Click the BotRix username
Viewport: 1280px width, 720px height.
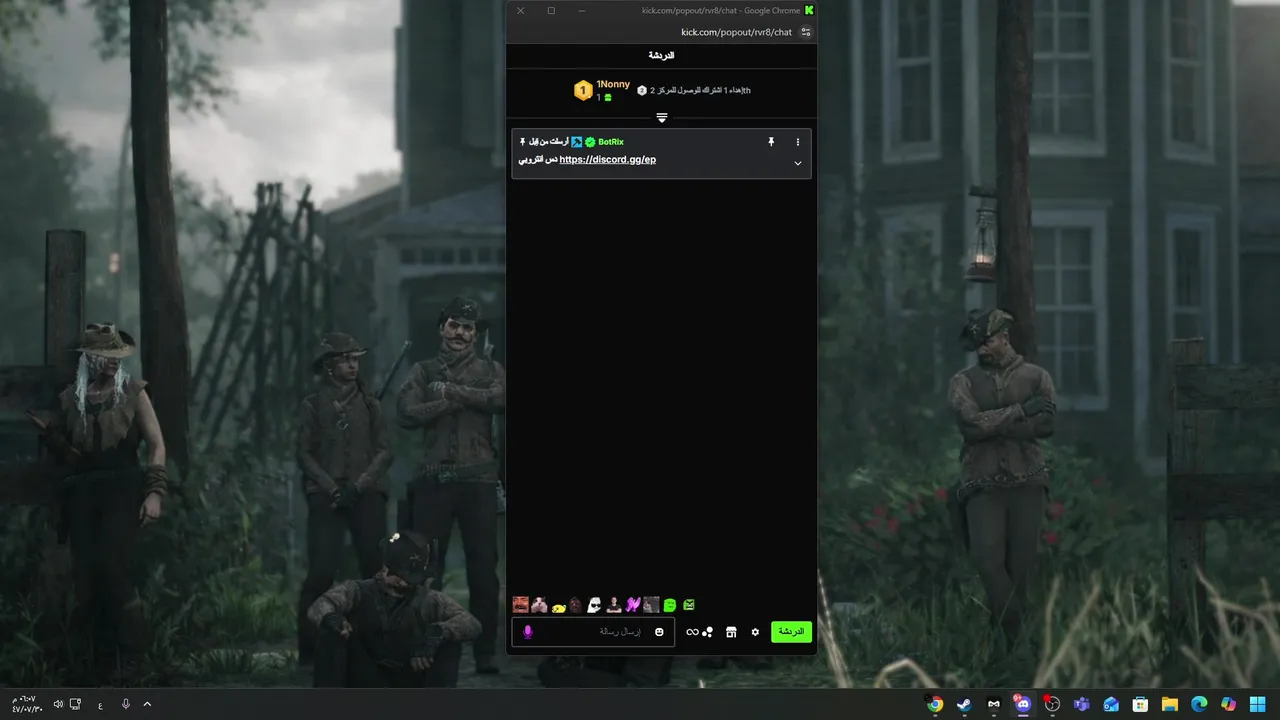tap(611, 142)
